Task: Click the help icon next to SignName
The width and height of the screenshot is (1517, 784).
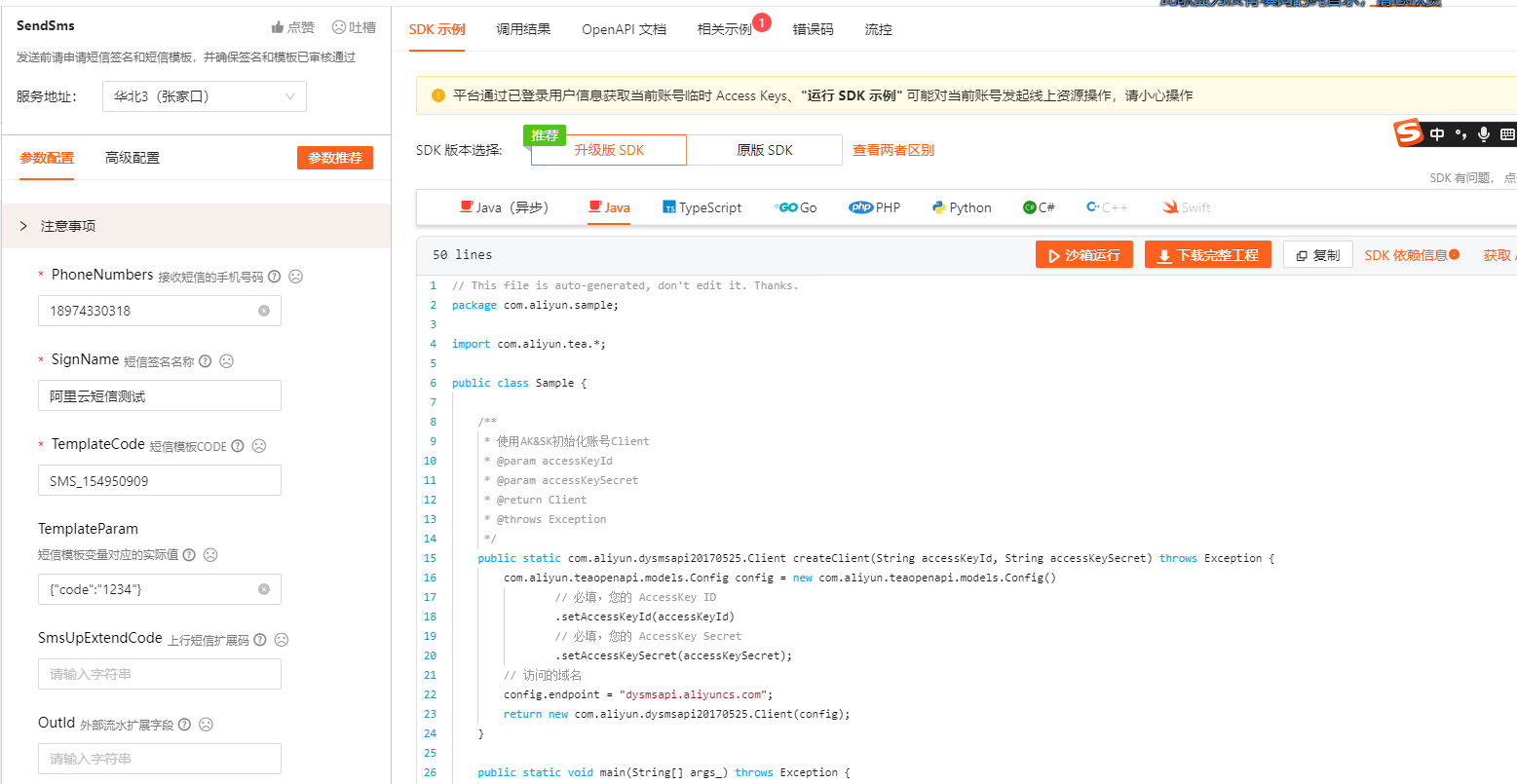Action: coord(206,361)
